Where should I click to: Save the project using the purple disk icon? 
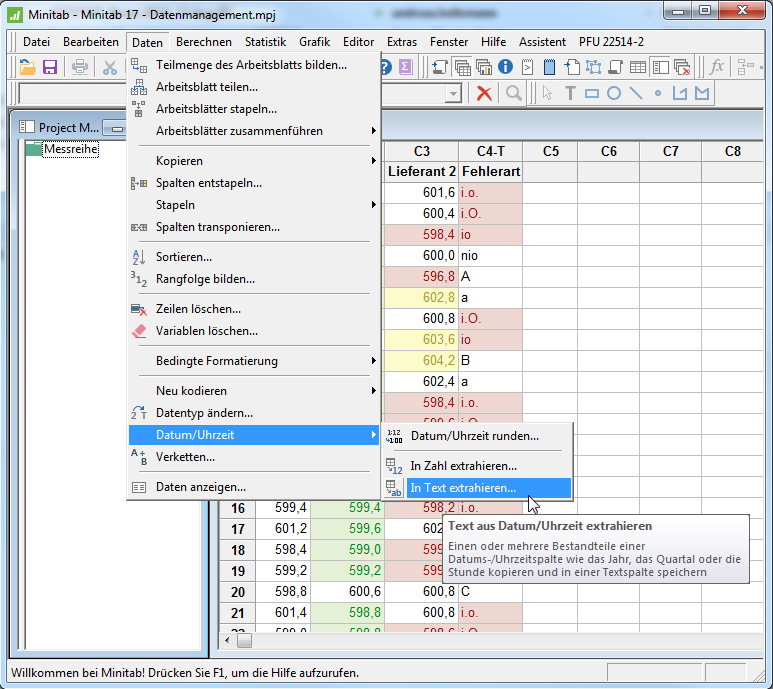point(50,67)
